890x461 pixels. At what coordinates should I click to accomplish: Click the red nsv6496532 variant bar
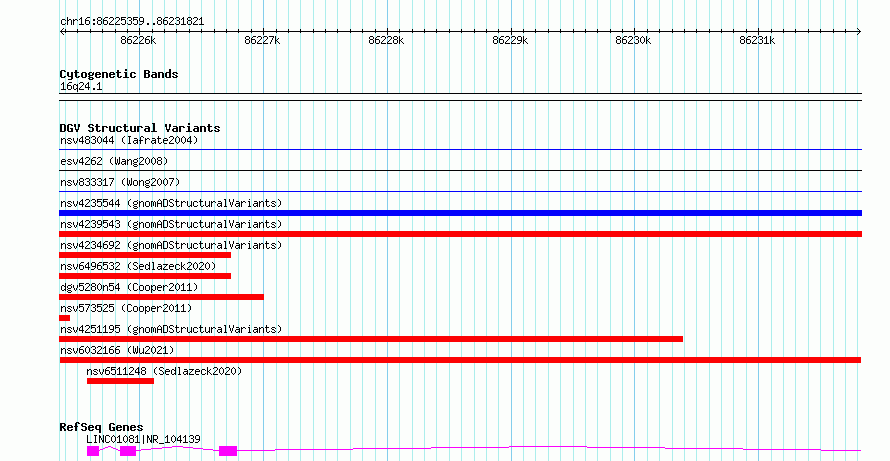tap(145, 276)
